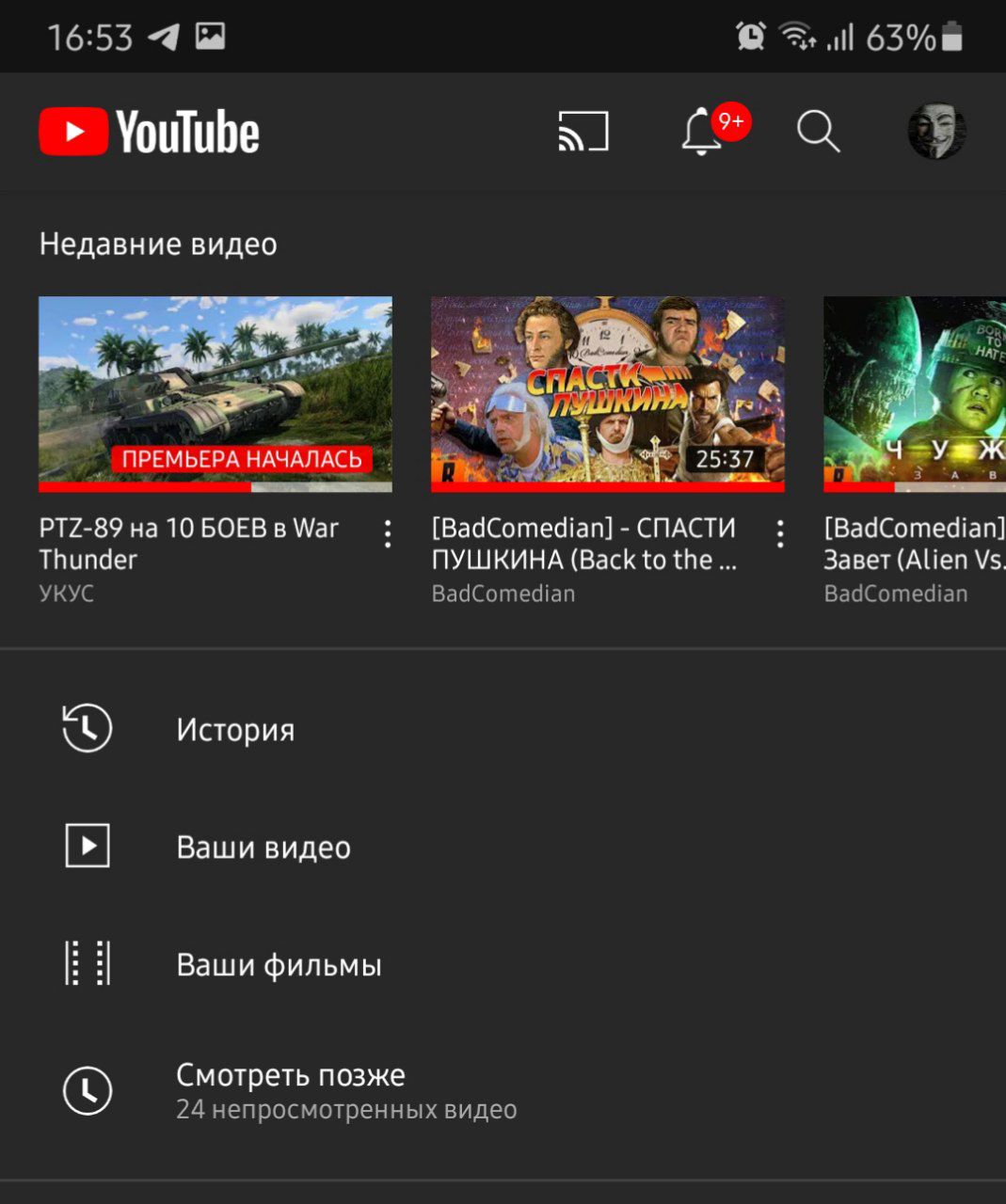The width and height of the screenshot is (1006, 1204).
Task: Click the ПРЕМЬЕРА НАЧАЛАСЬ badge
Action: point(242,459)
